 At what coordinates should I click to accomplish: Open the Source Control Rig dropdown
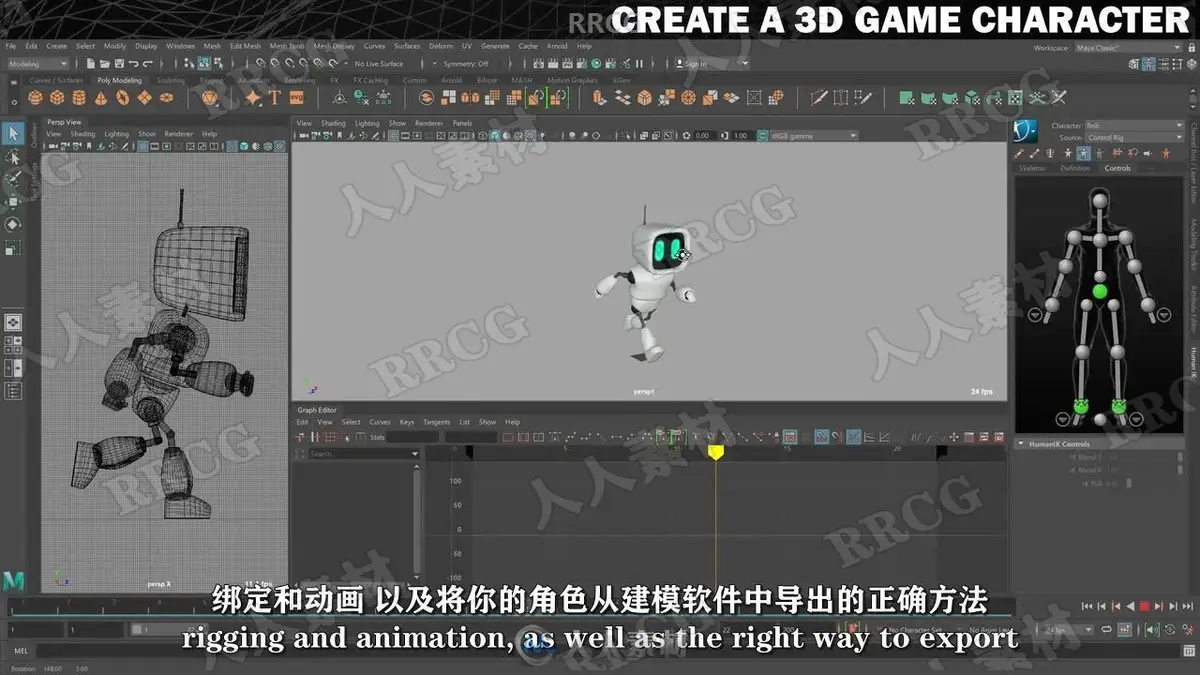[x=1135, y=137]
